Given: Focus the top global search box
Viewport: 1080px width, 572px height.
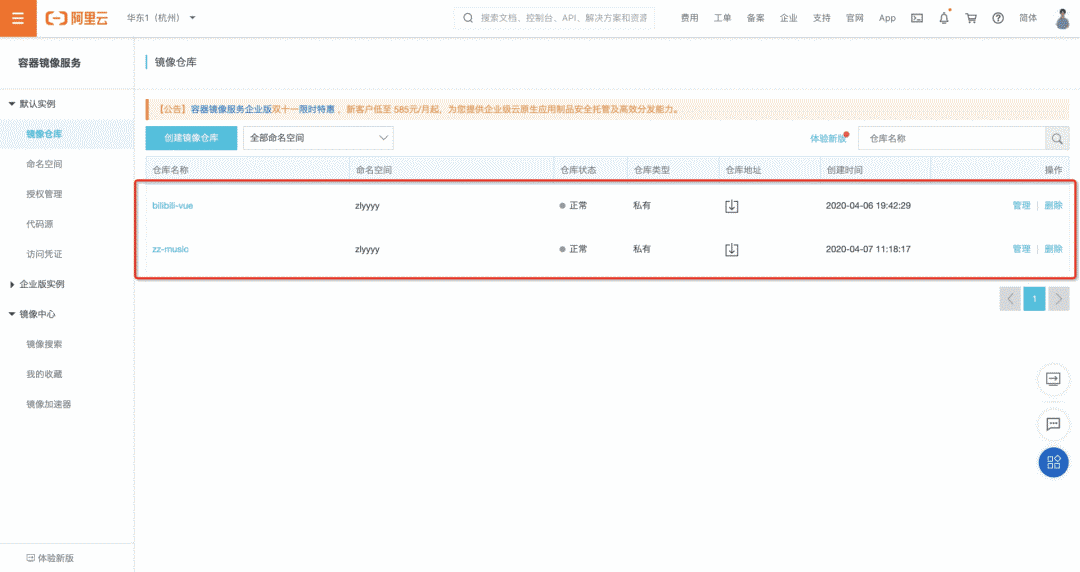Looking at the screenshot, I should [554, 18].
